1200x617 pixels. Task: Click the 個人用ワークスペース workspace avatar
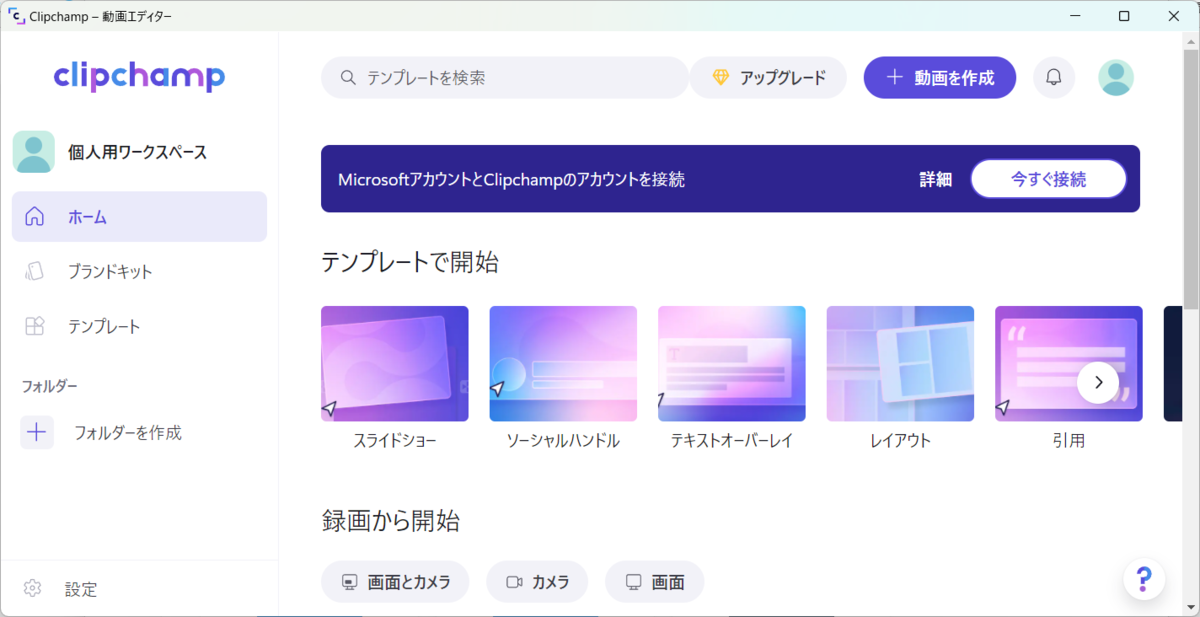click(x=34, y=152)
